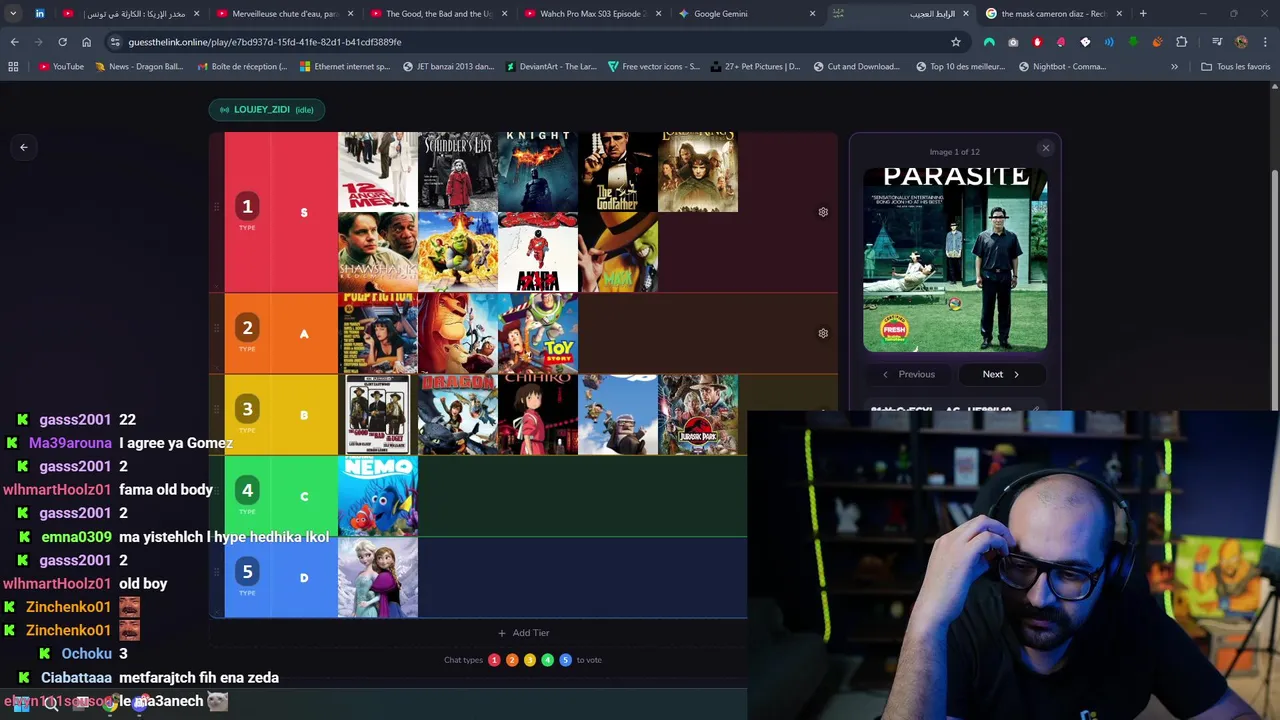Open settings gear for tier A row
Screen dimensions: 1280x720
[823, 333]
